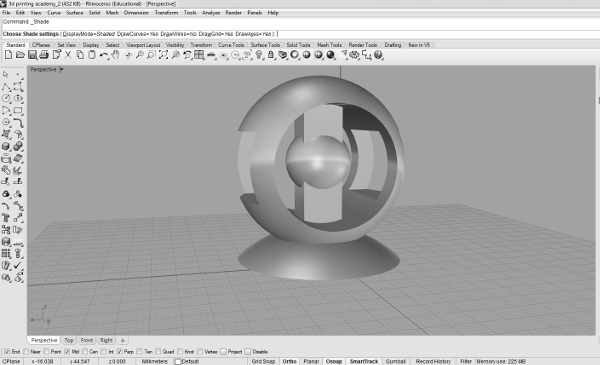
Task: Click the New file icon
Action: coord(8,55)
